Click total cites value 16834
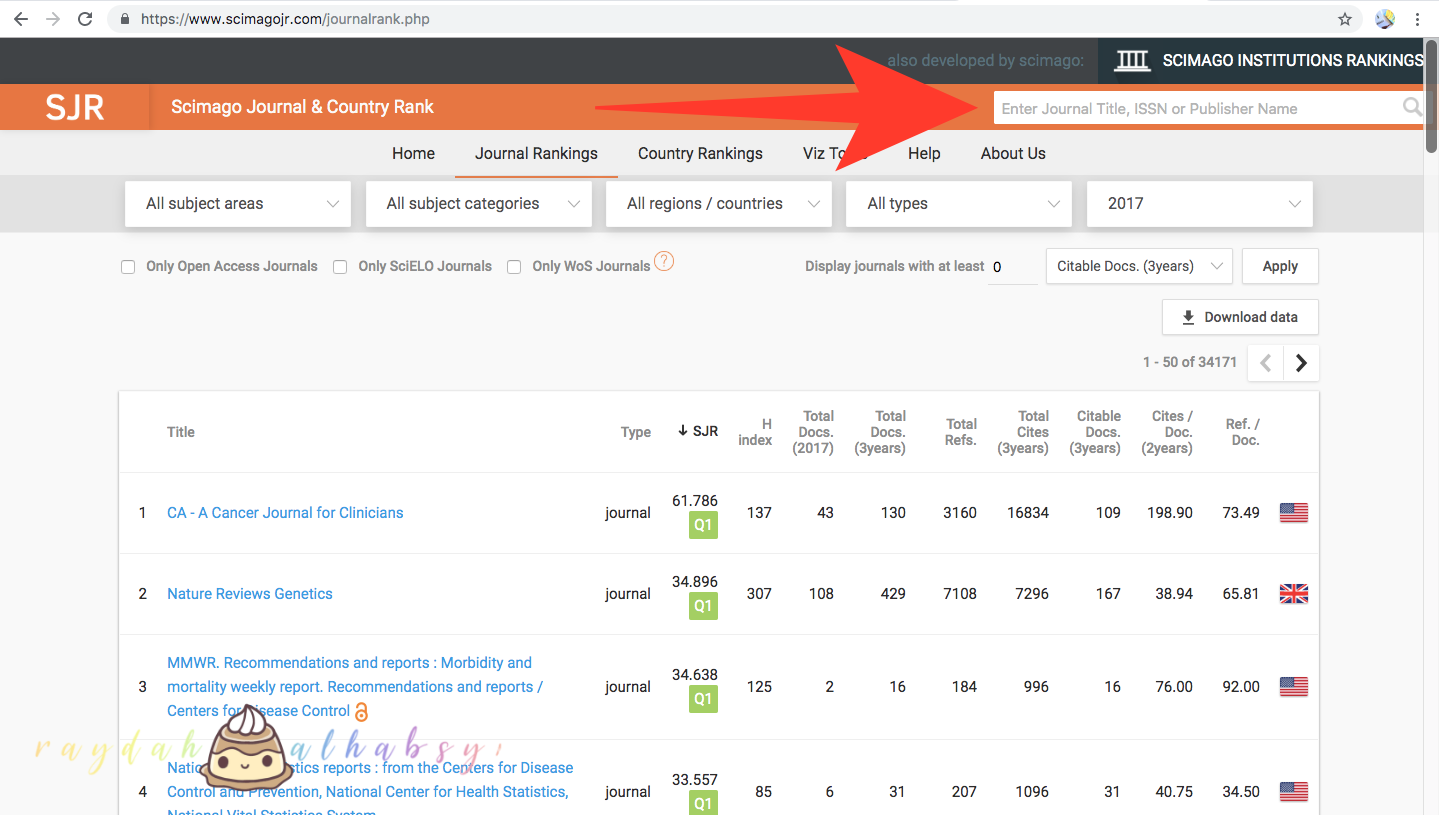 tap(1028, 513)
